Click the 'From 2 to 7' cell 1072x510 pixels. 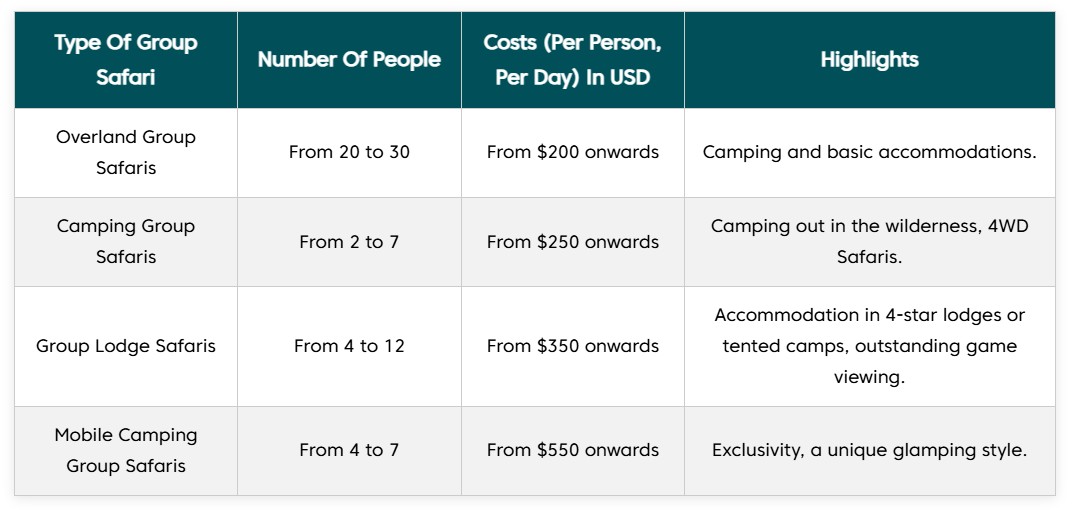tap(349, 241)
